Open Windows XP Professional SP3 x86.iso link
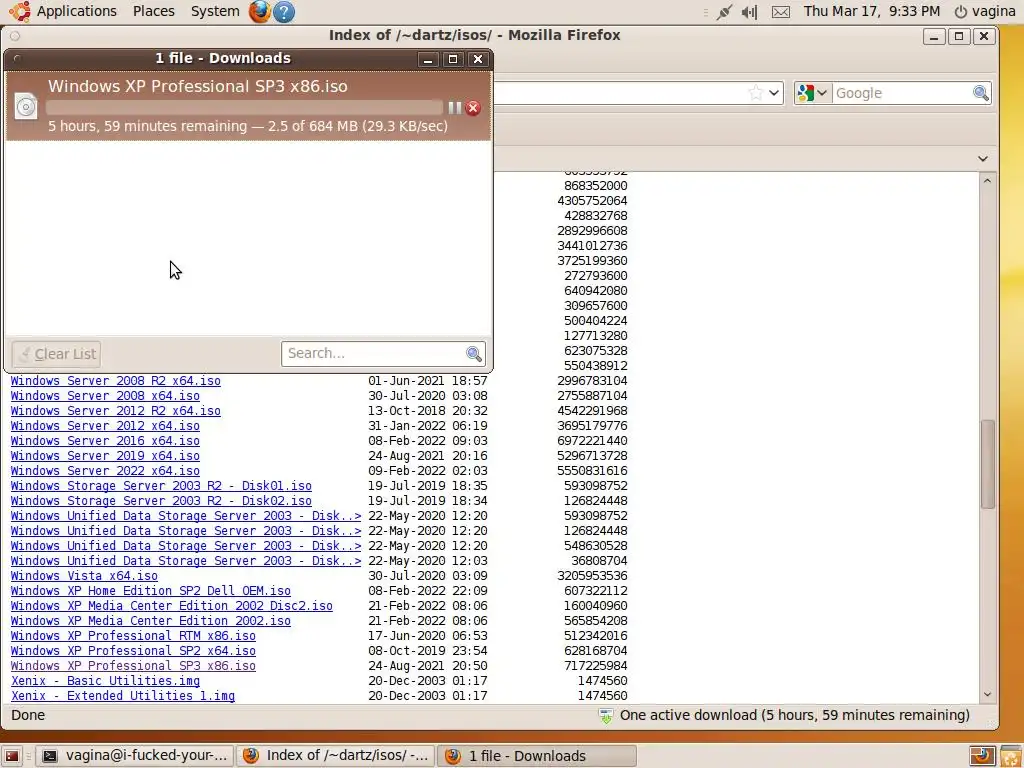Viewport: 1024px width, 768px height. coord(133,666)
